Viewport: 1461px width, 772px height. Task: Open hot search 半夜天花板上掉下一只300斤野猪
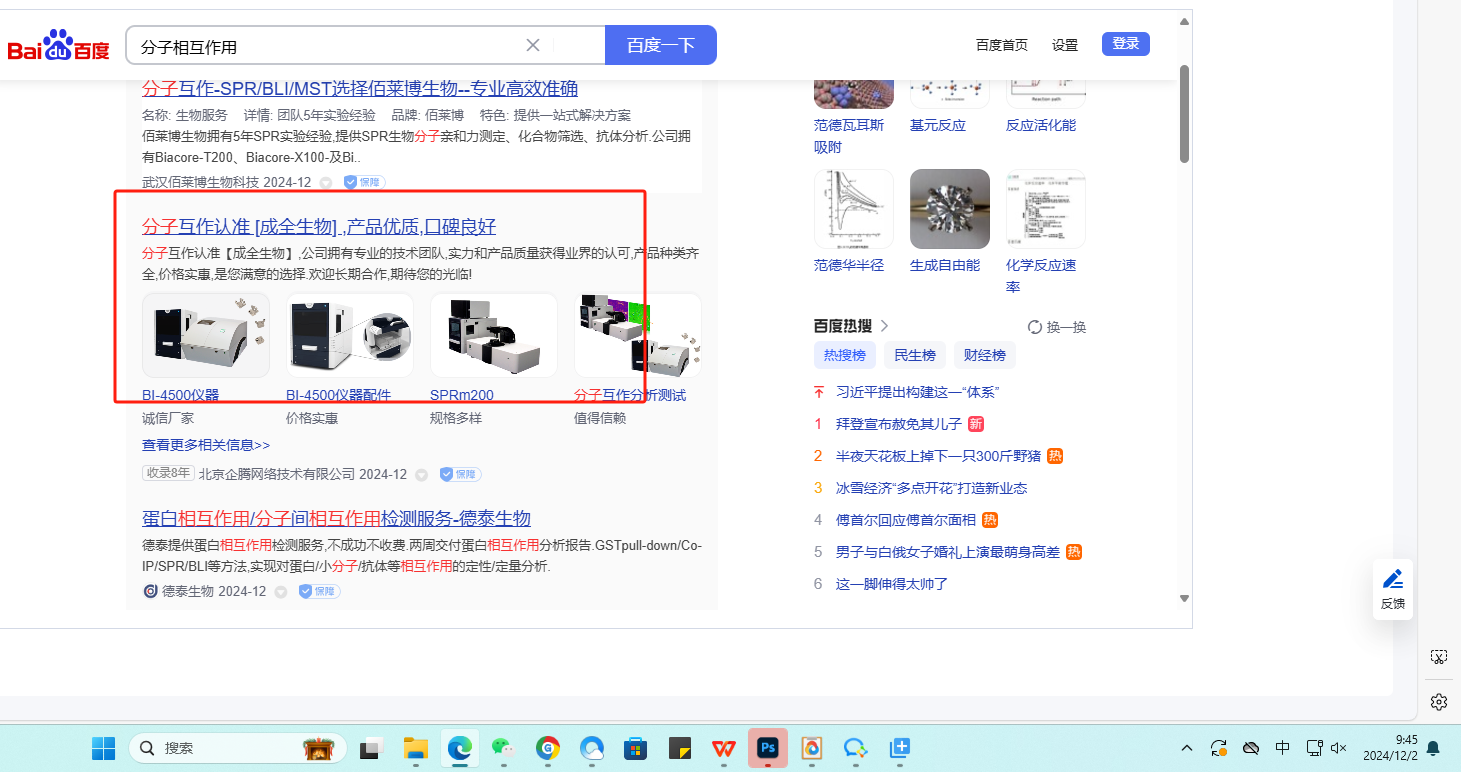[x=939, y=456]
